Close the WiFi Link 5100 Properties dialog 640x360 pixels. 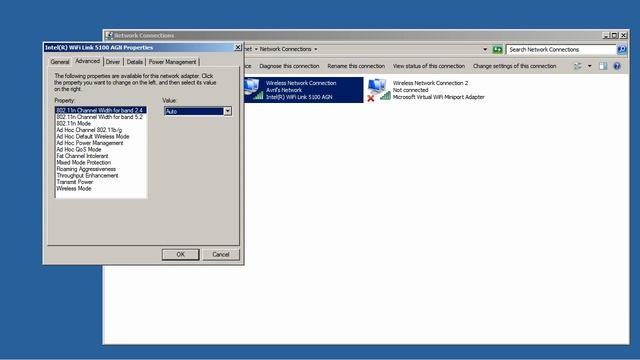(238, 47)
